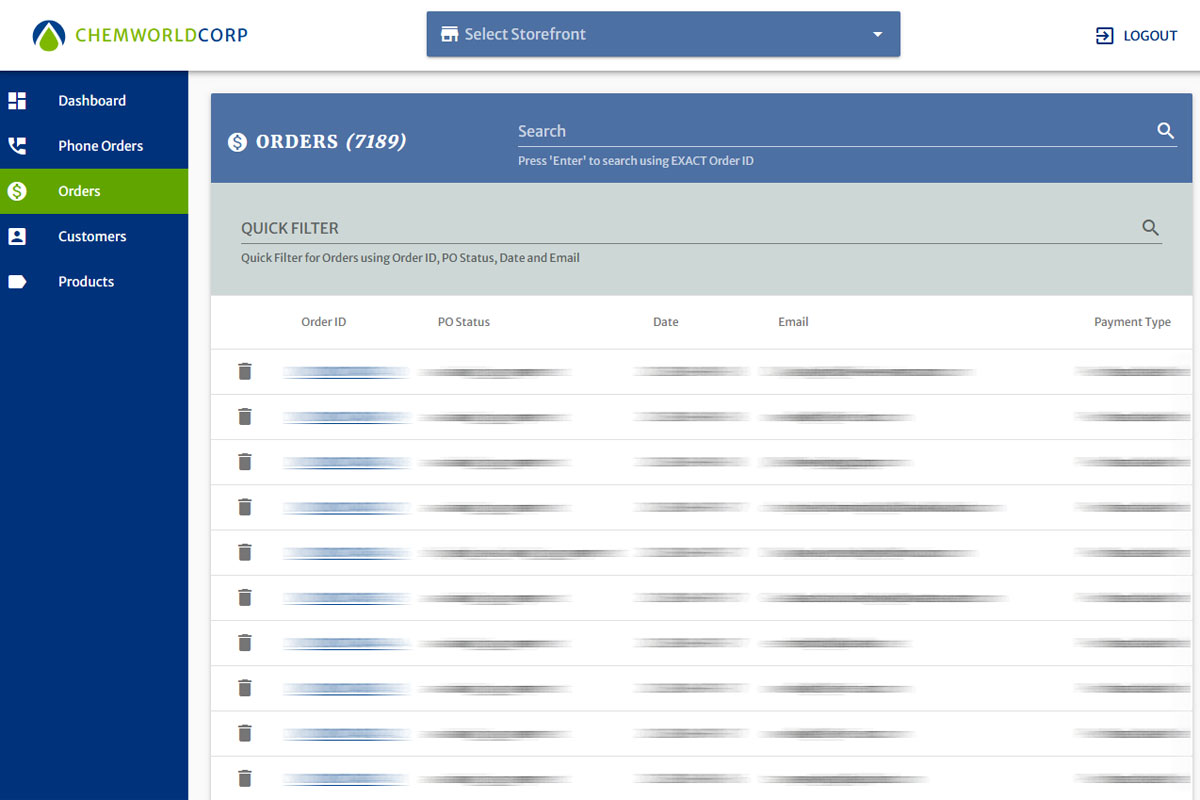
Task: Click trash icon in third order row
Action: [245, 462]
